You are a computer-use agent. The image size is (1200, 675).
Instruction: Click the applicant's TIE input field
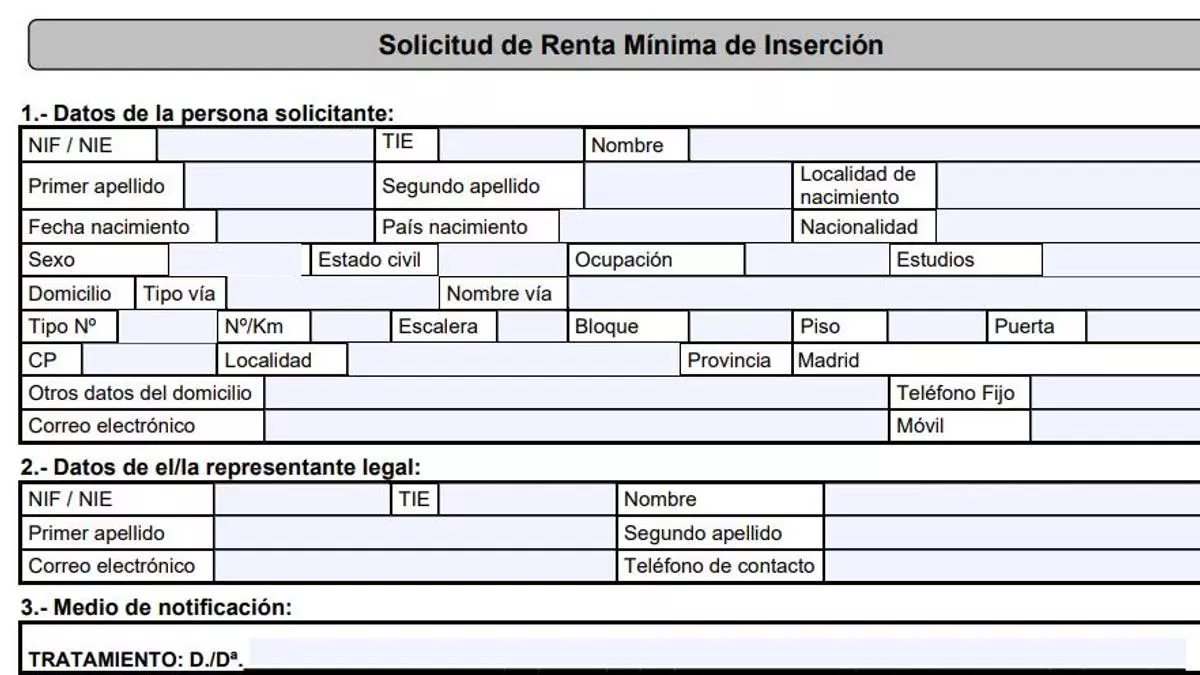(511, 145)
